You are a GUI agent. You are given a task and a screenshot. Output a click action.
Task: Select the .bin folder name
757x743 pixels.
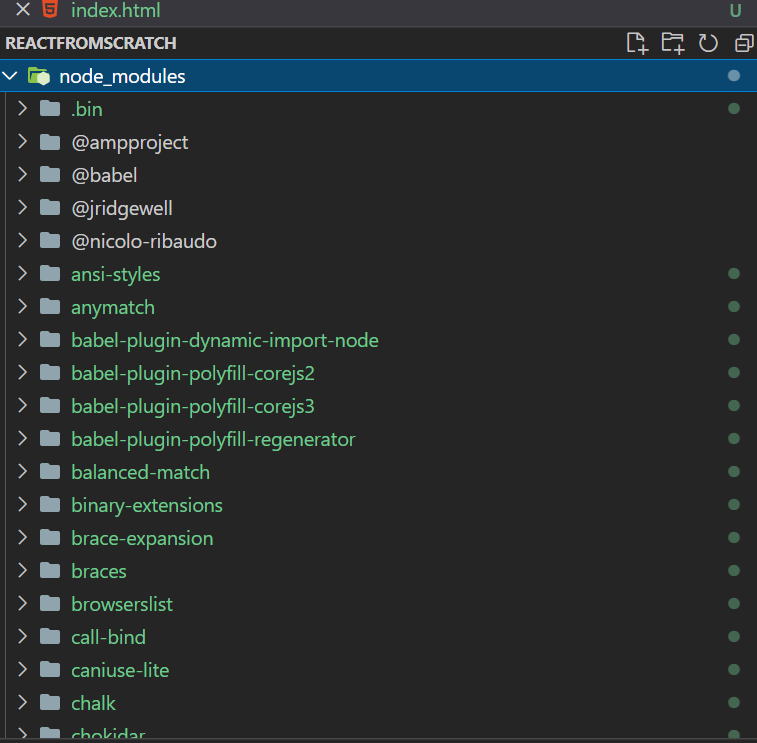tap(87, 110)
